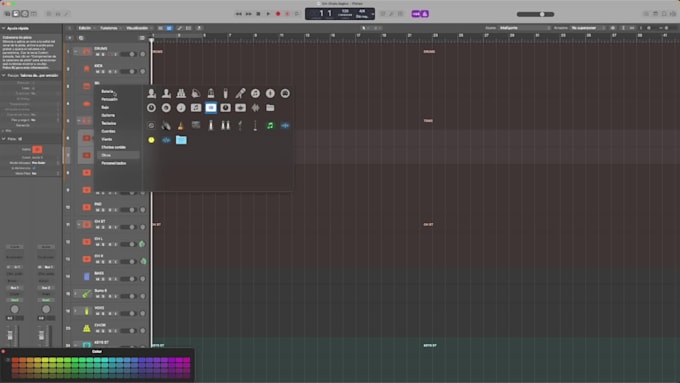Toggle the Inspector panel button
Viewport: 680px width, 383px height.
(16, 14)
